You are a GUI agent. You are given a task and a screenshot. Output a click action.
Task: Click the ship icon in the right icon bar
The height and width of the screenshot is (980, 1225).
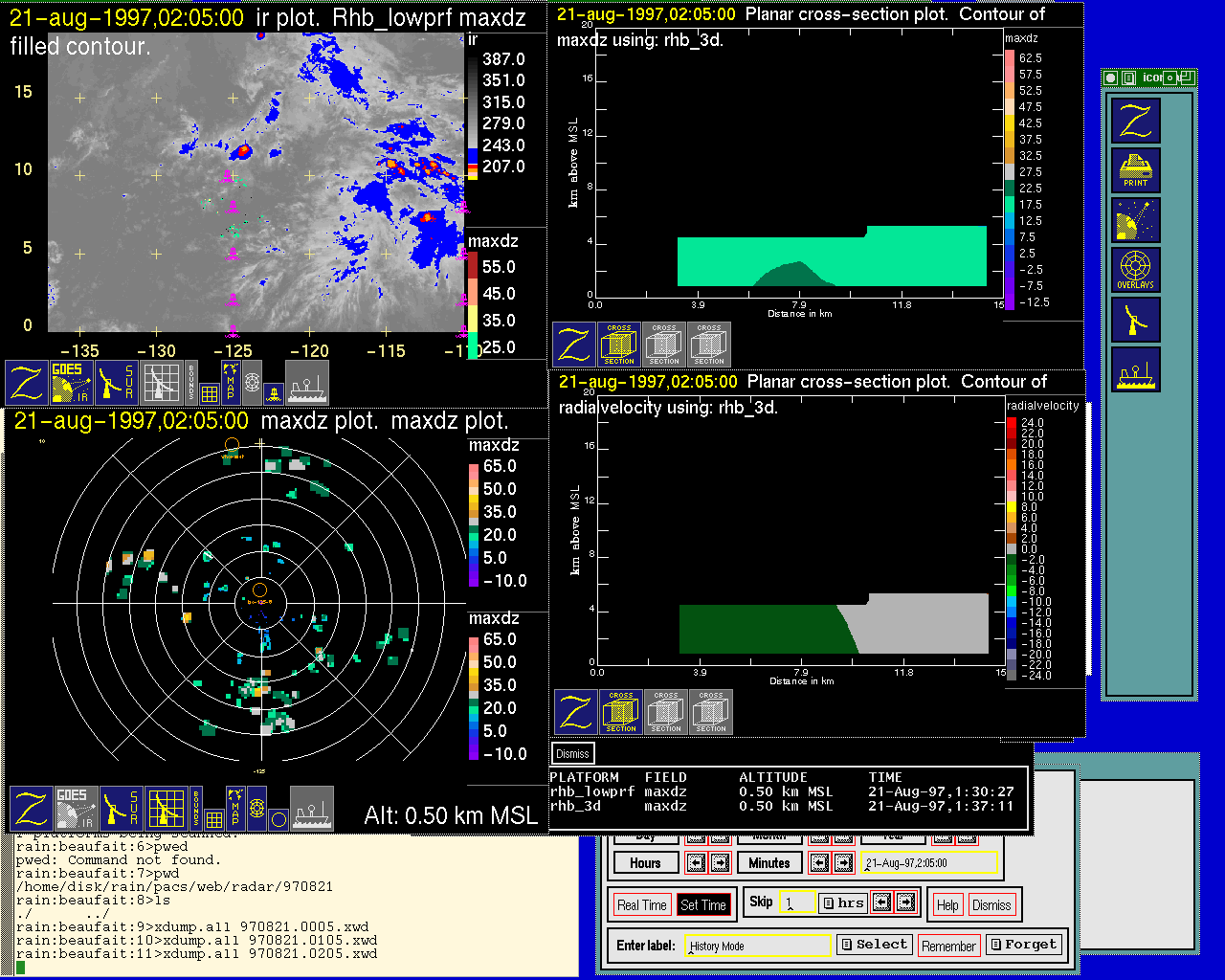coord(1135,369)
